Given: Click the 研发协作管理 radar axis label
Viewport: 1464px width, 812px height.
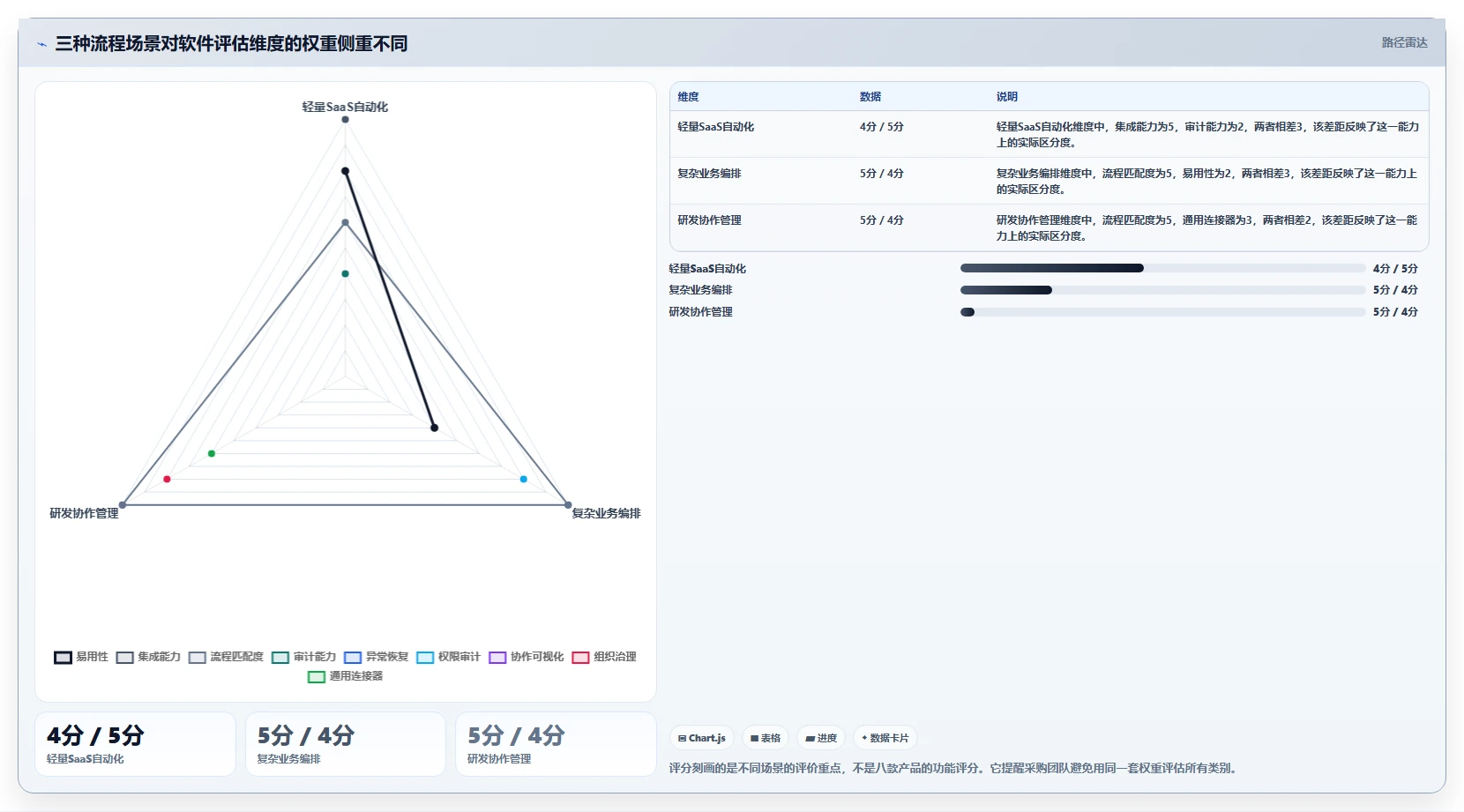Looking at the screenshot, I should (84, 513).
